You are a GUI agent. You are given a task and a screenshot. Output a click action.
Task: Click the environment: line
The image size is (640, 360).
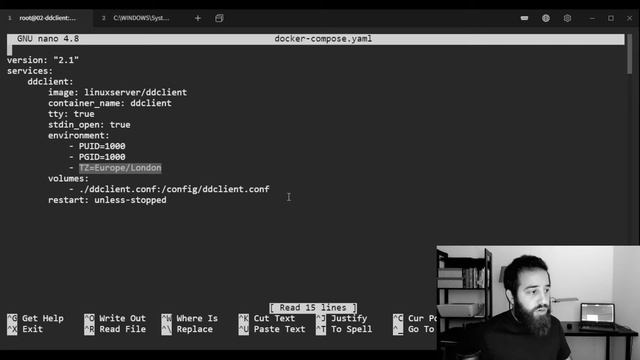click(x=78, y=135)
